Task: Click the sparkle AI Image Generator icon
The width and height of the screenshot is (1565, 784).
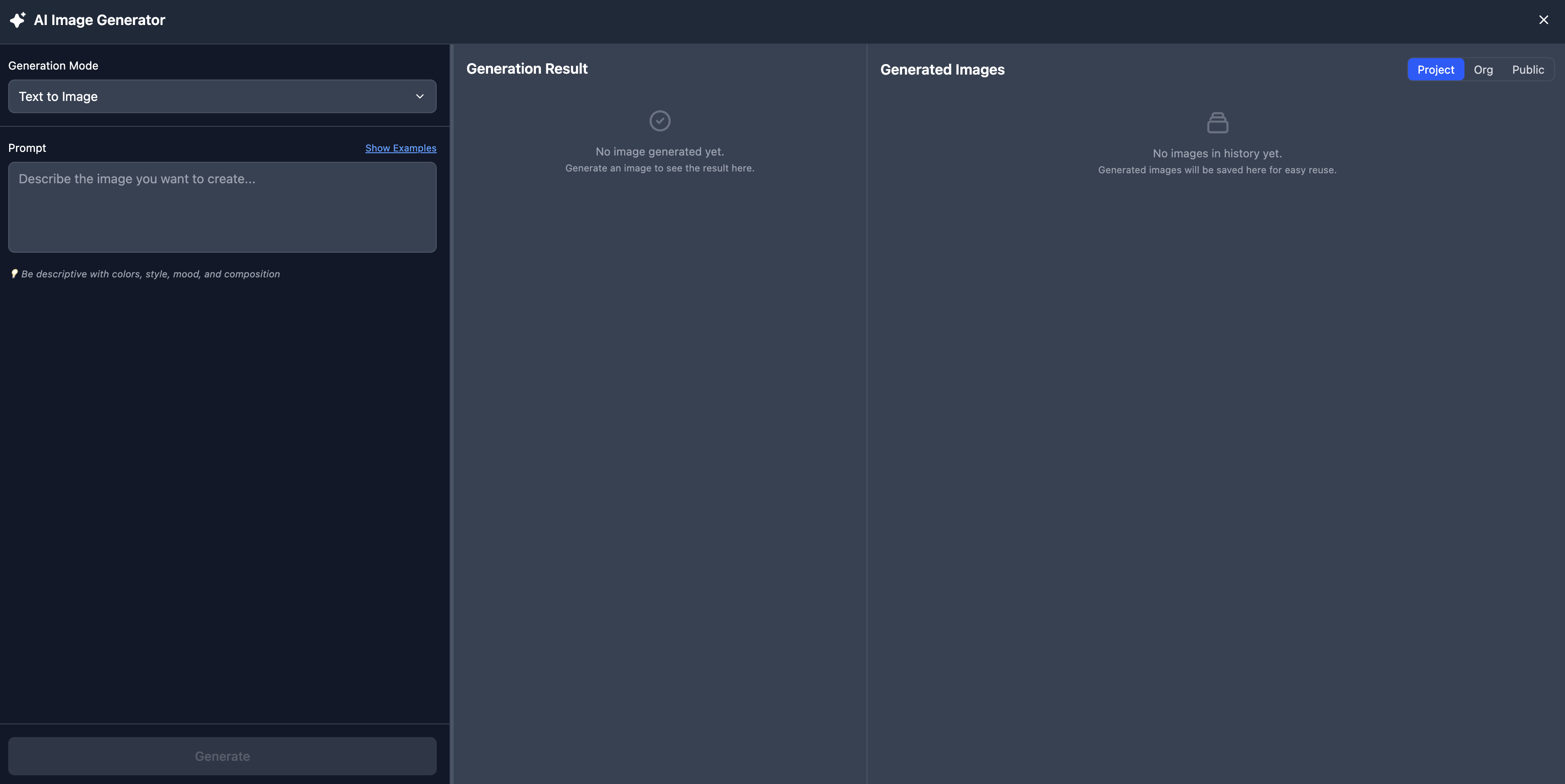Action: click(x=18, y=20)
